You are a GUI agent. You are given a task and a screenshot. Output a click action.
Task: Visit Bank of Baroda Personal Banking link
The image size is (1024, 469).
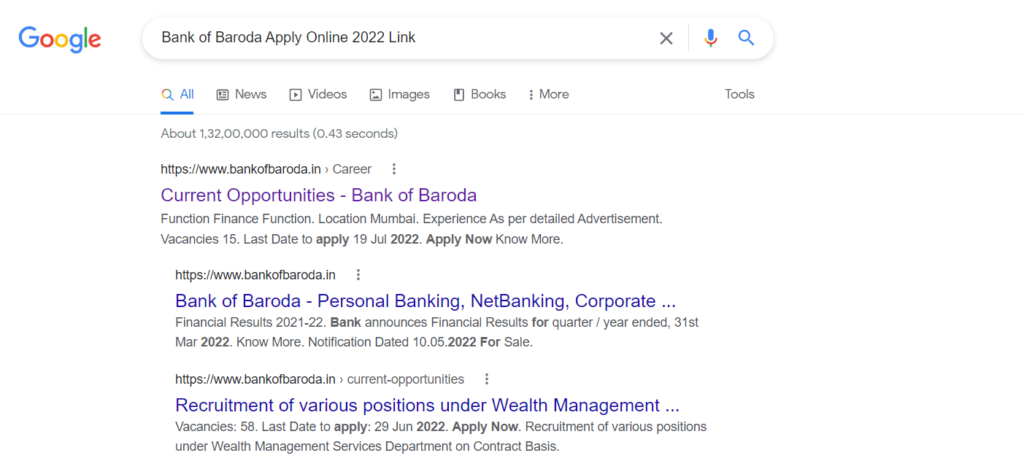pos(425,301)
